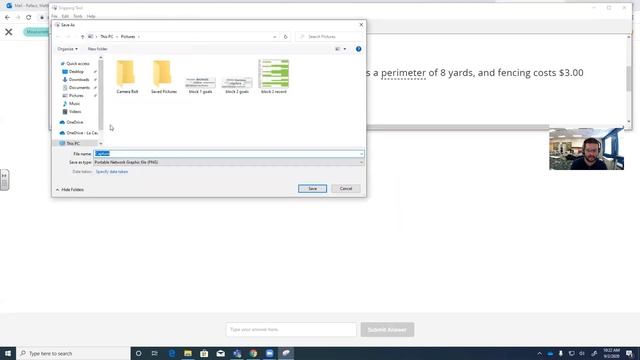Open Snipping Tool Help menu
The height and width of the screenshot is (360, 640).
[x=91, y=16]
